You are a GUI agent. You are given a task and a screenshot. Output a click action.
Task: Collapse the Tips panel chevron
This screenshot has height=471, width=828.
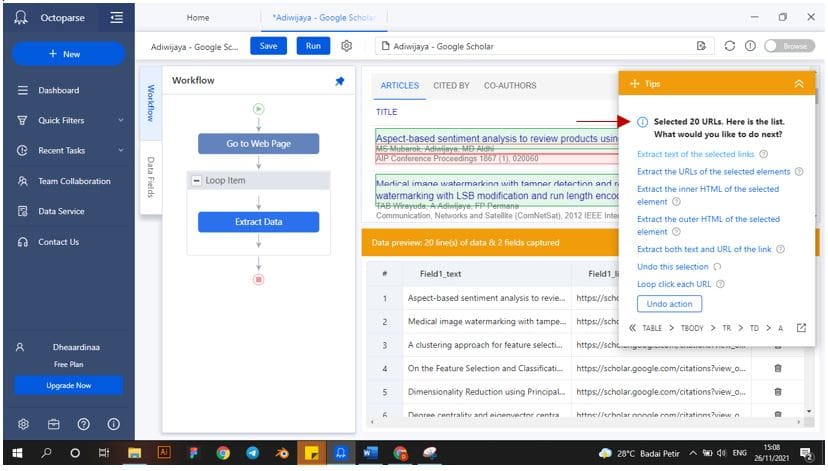click(798, 84)
